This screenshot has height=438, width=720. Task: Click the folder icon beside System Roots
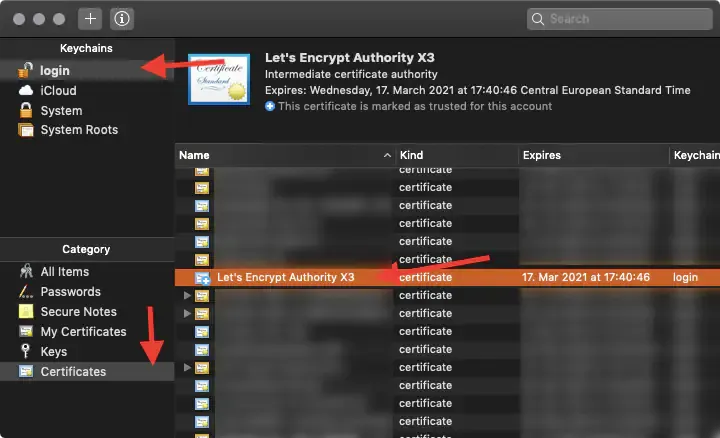26,130
